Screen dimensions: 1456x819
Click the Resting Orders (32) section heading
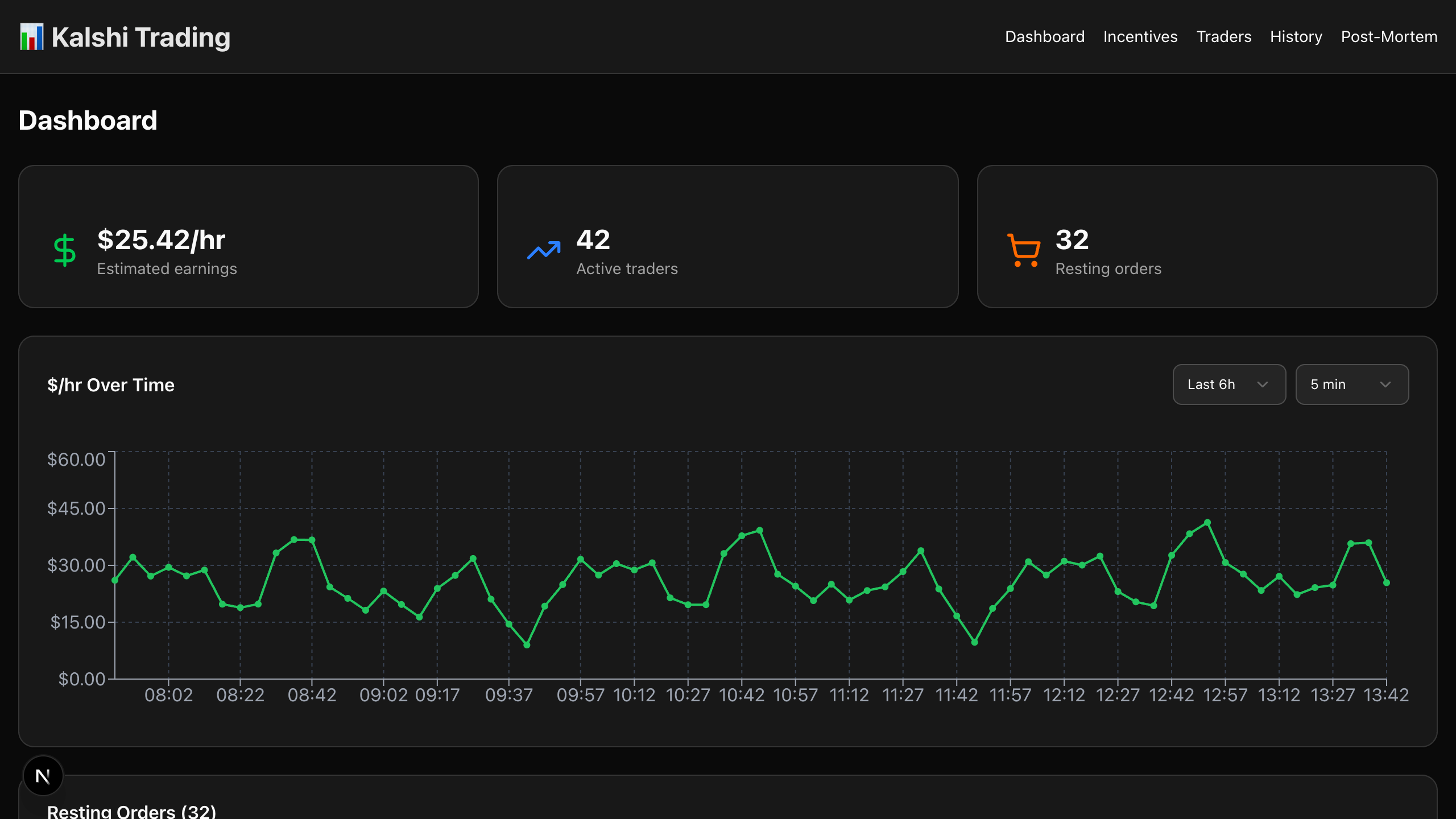pos(131,811)
